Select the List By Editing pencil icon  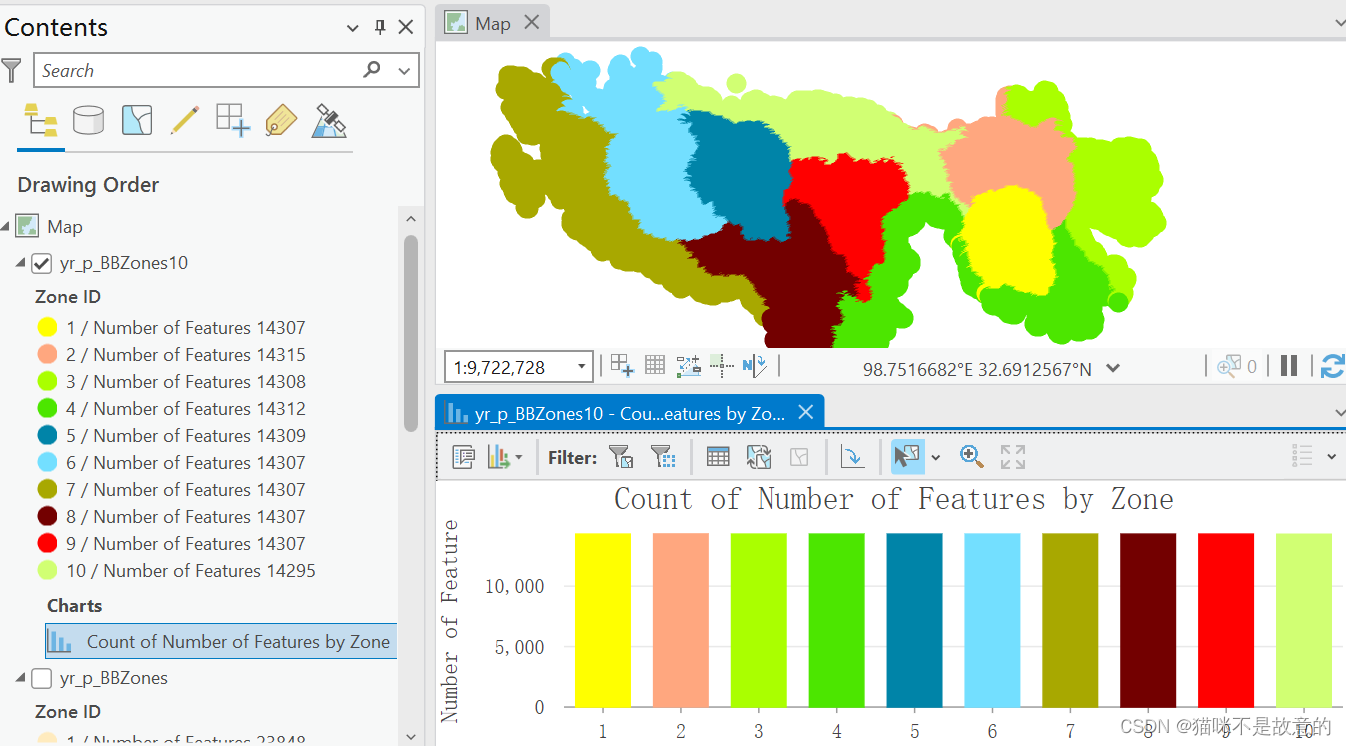point(184,120)
